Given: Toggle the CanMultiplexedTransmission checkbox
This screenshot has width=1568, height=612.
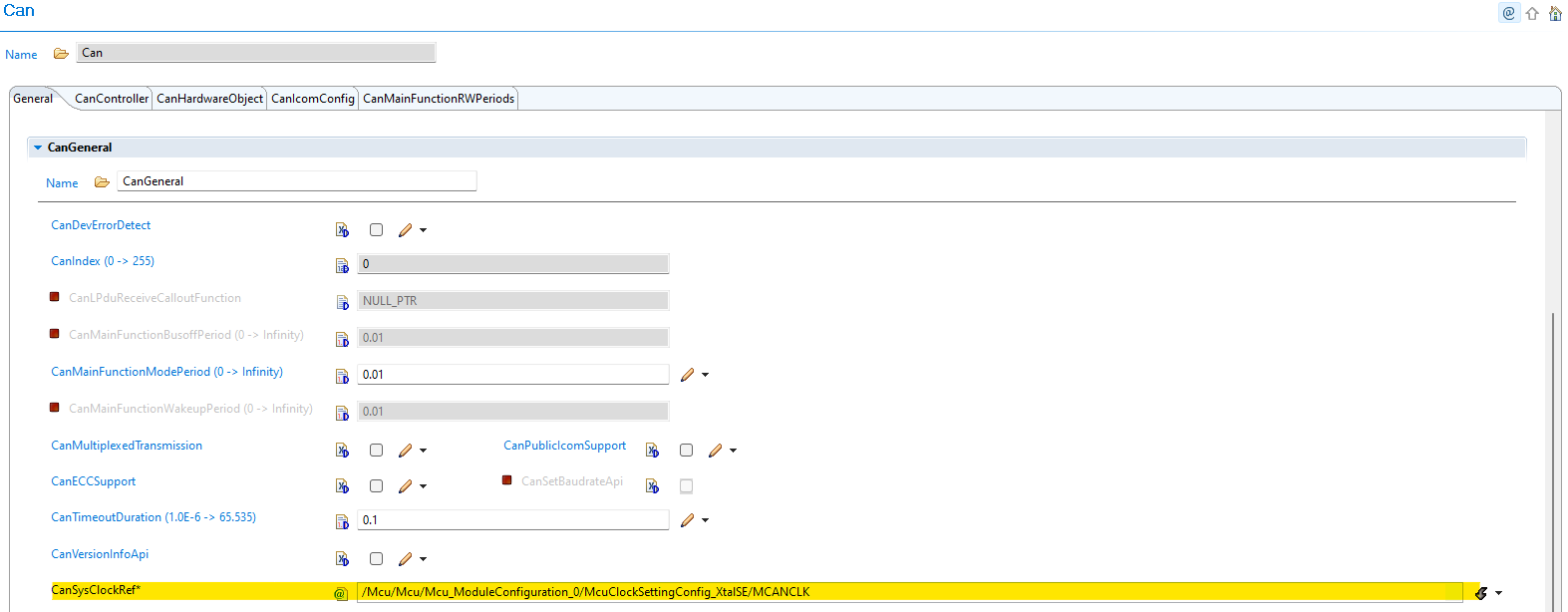Looking at the screenshot, I should pos(376,451).
